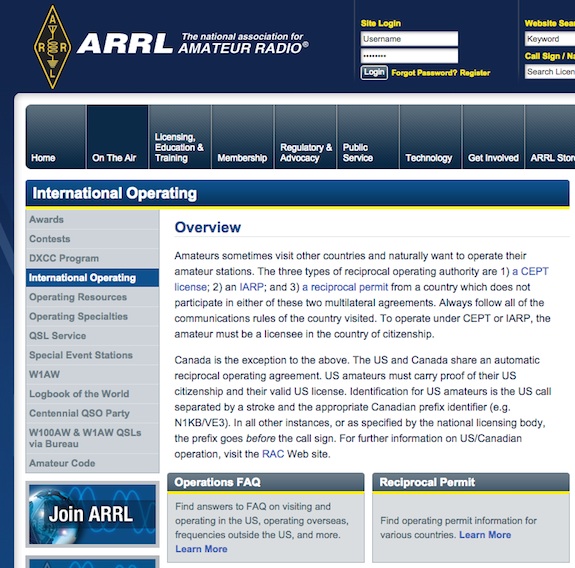Follow the RAC Web site link
Viewport: 575px width, 568px height.
click(x=273, y=454)
